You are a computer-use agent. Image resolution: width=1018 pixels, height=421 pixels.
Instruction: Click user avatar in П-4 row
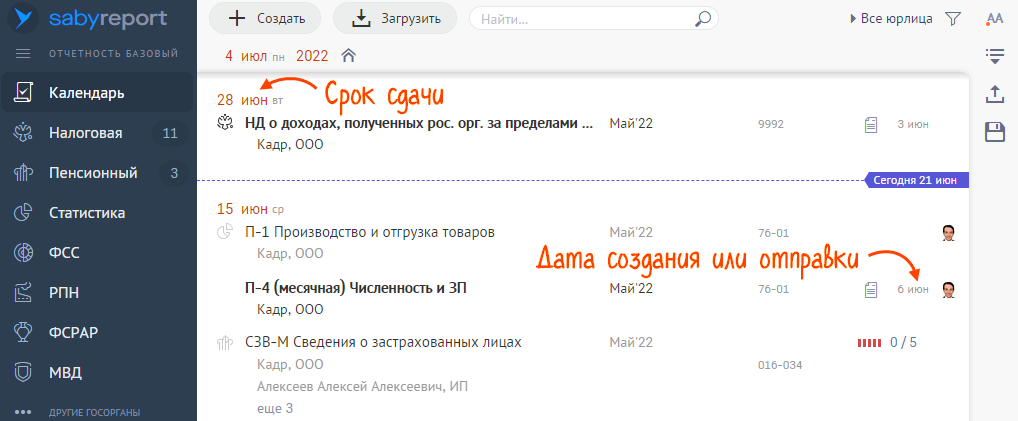pyautogui.click(x=949, y=290)
